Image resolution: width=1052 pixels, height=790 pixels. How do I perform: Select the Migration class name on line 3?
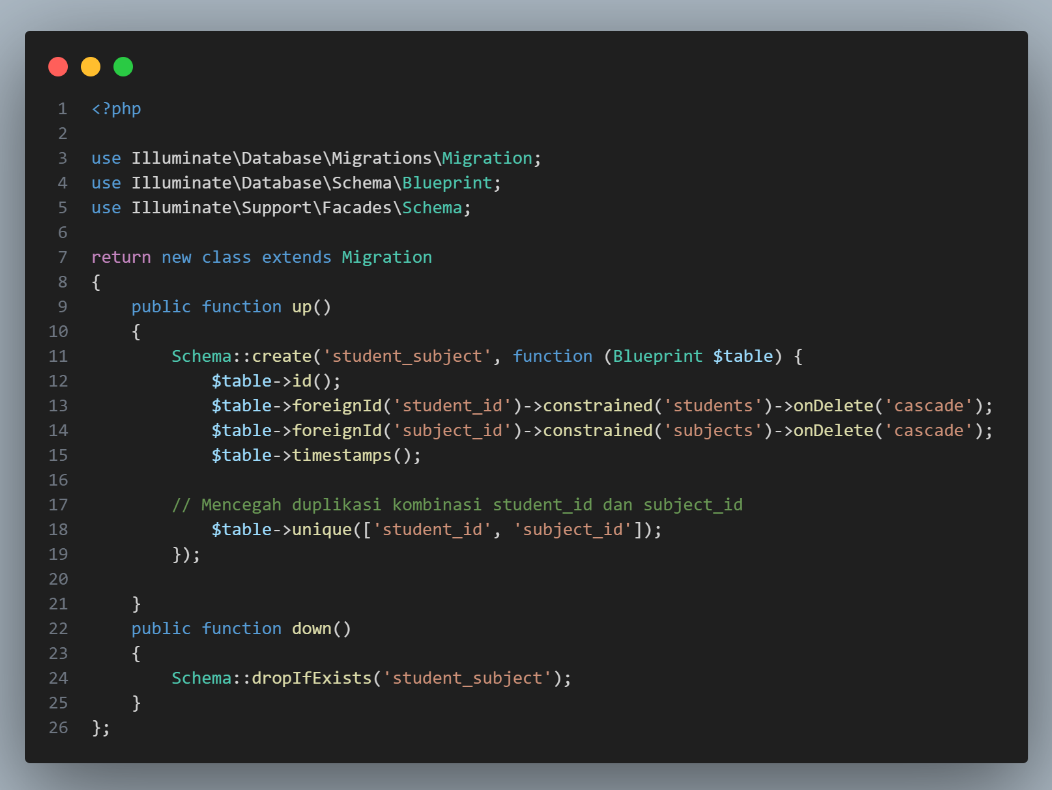(487, 157)
